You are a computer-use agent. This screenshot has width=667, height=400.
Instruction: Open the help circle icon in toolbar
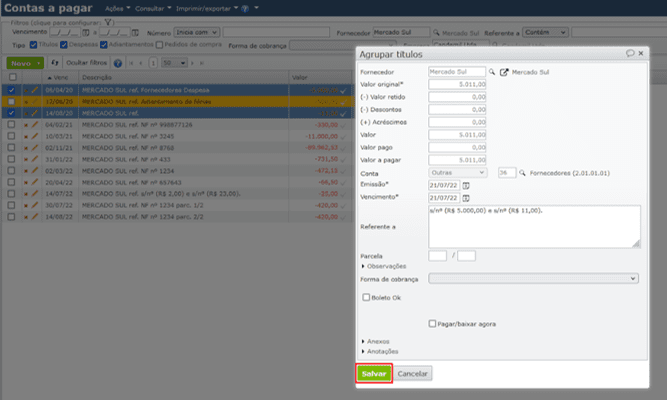(x=118, y=63)
